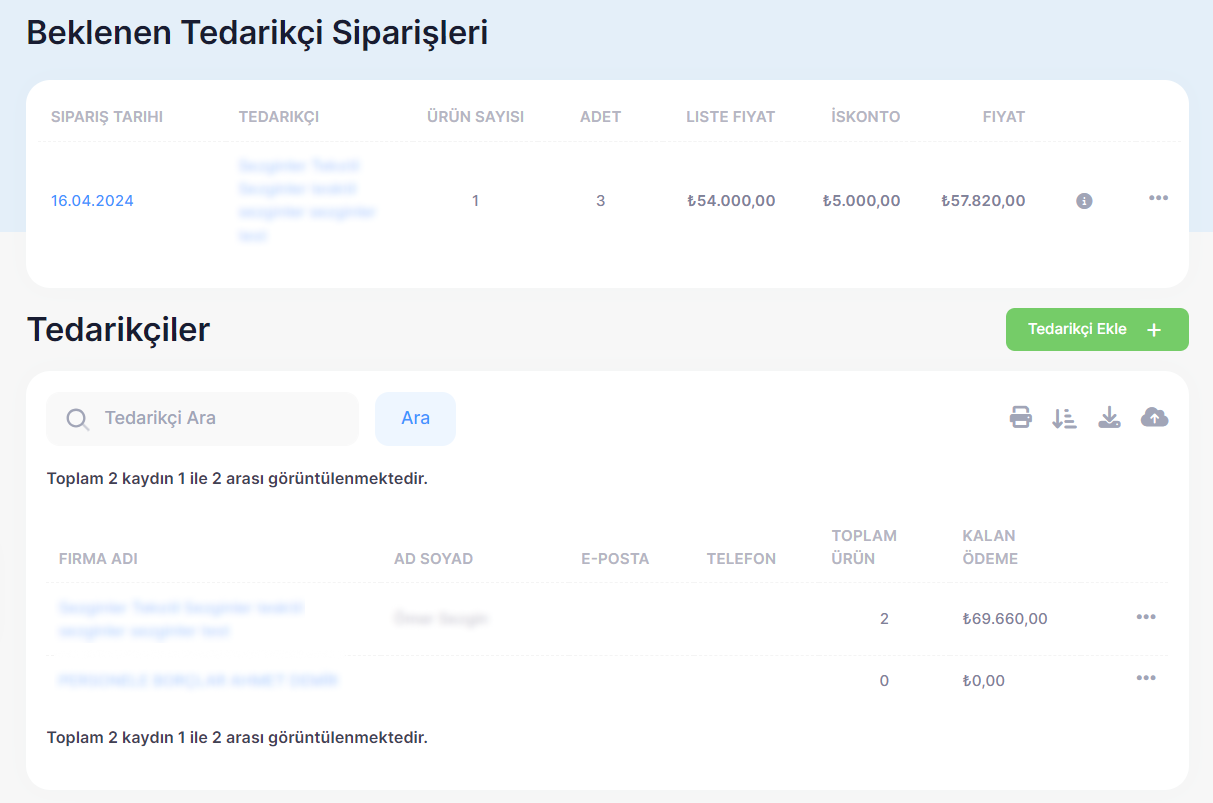The width and height of the screenshot is (1213, 803).
Task: Open three-dot menu for ₺0,00 supplier row
Action: [x=1146, y=678]
